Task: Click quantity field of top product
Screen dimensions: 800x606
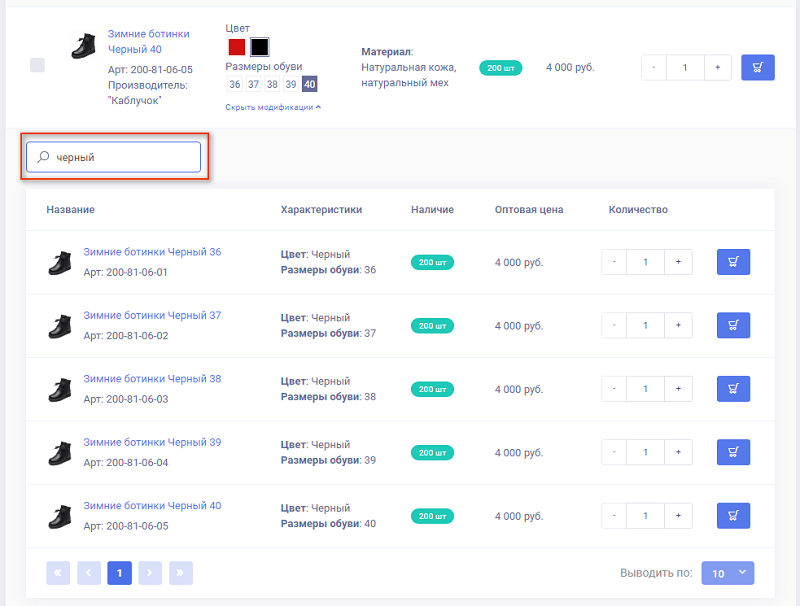Action: click(685, 67)
